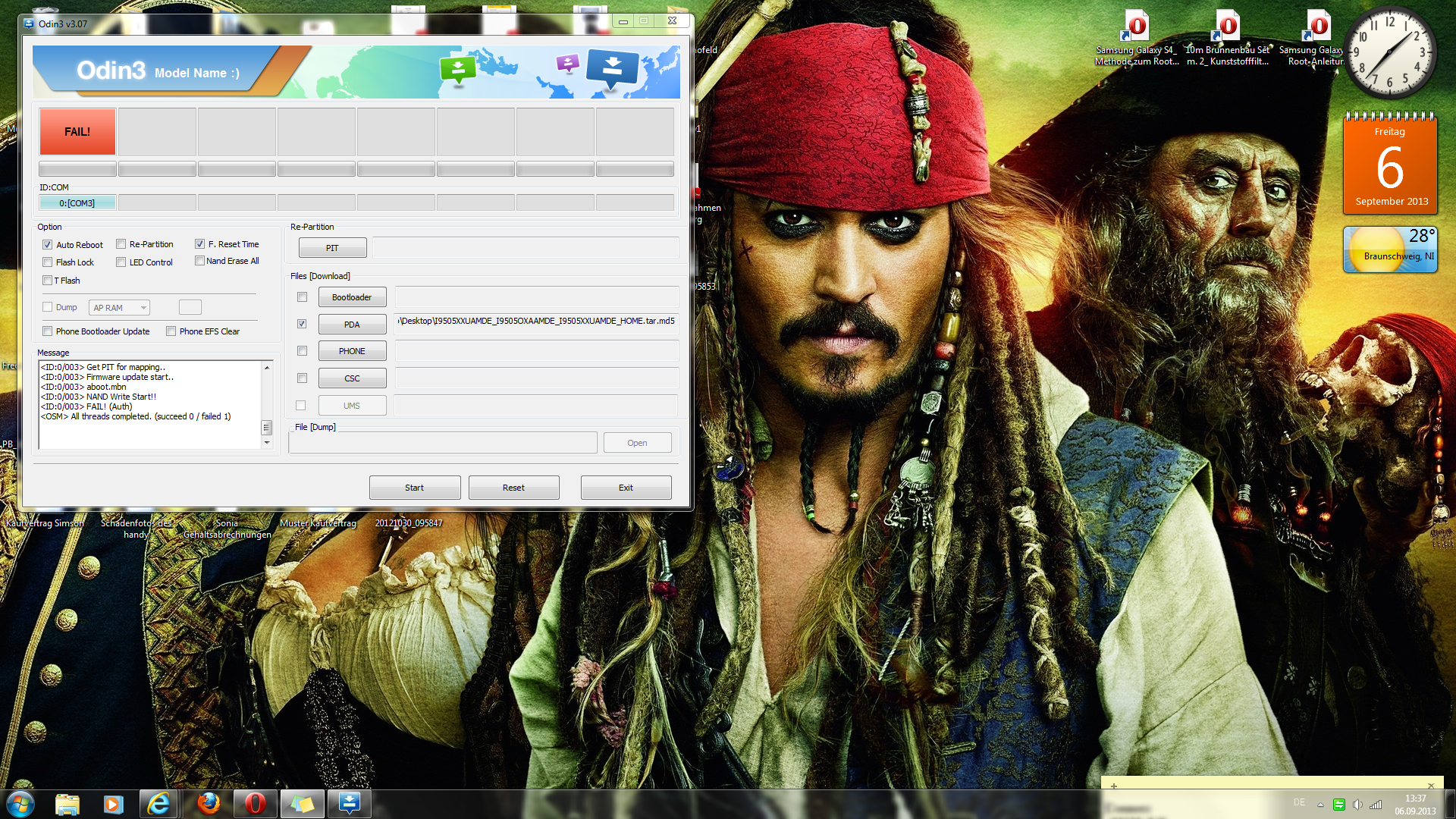Select Odin3 taskbar button
This screenshot has height=819, width=1456.
coord(349,804)
